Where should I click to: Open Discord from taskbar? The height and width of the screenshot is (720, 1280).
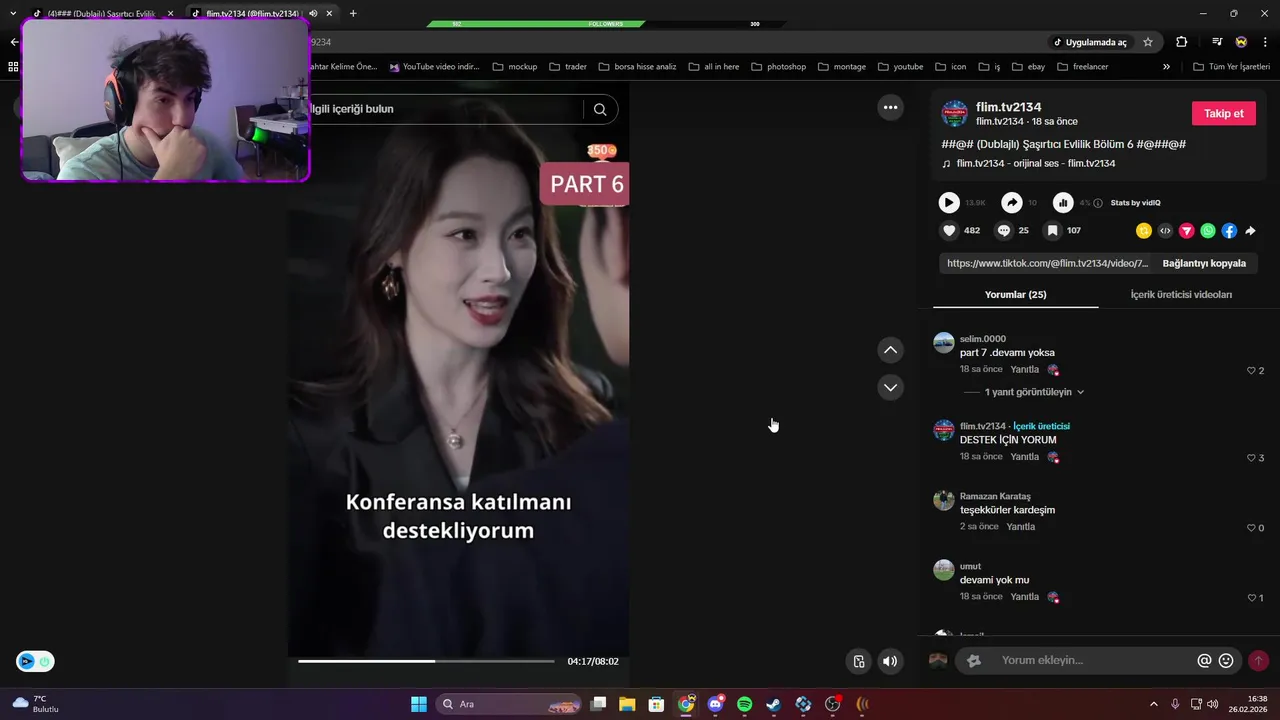point(715,704)
